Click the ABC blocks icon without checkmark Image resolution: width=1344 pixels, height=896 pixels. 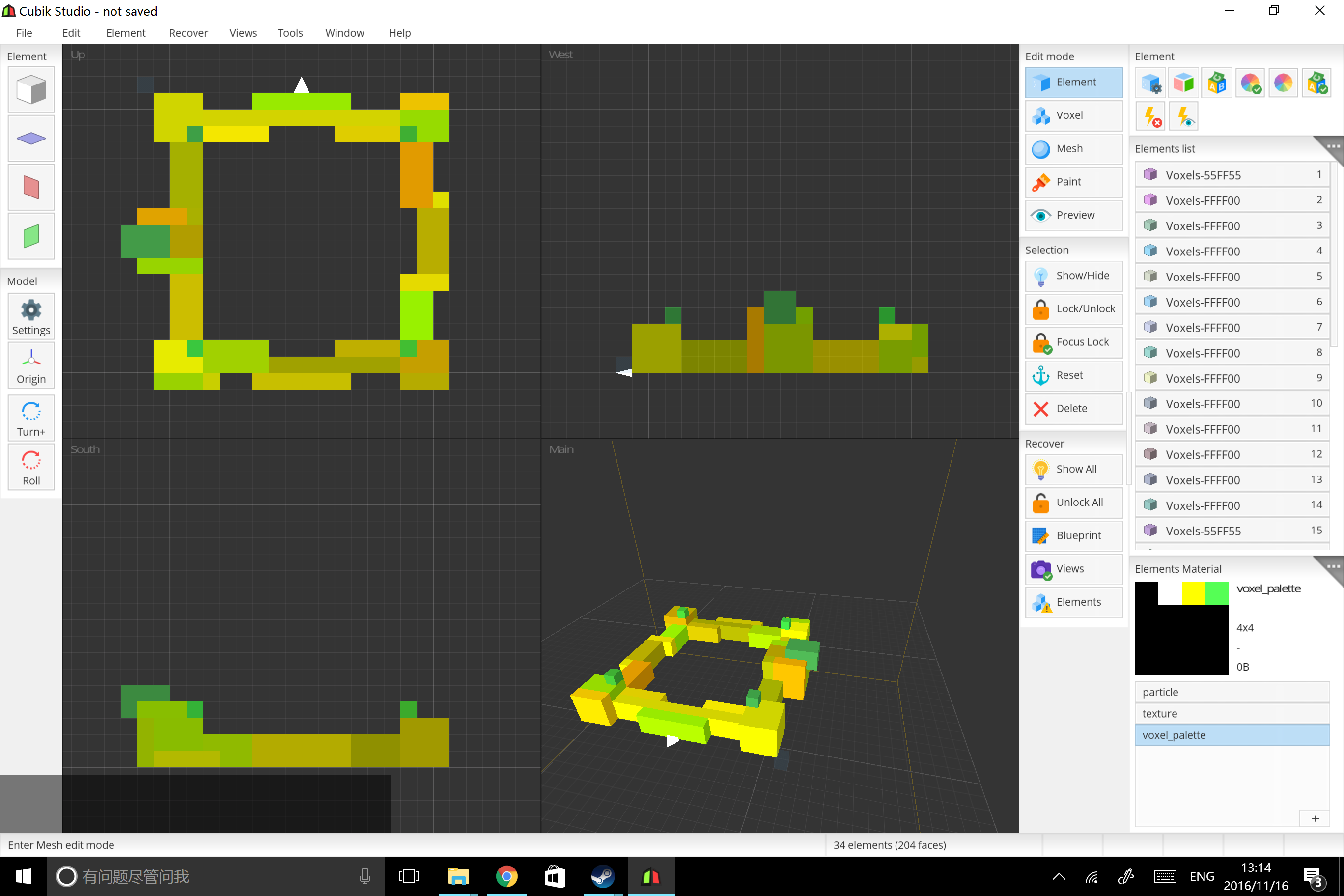[x=1217, y=84]
